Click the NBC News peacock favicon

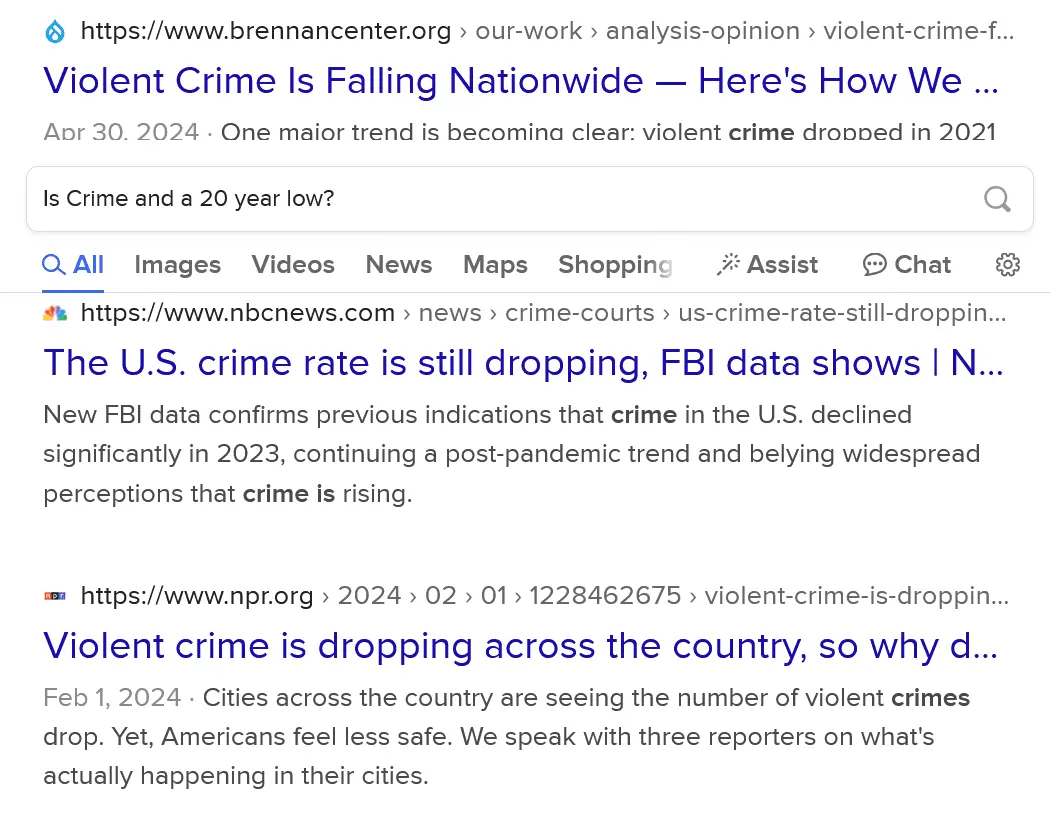(x=55, y=314)
